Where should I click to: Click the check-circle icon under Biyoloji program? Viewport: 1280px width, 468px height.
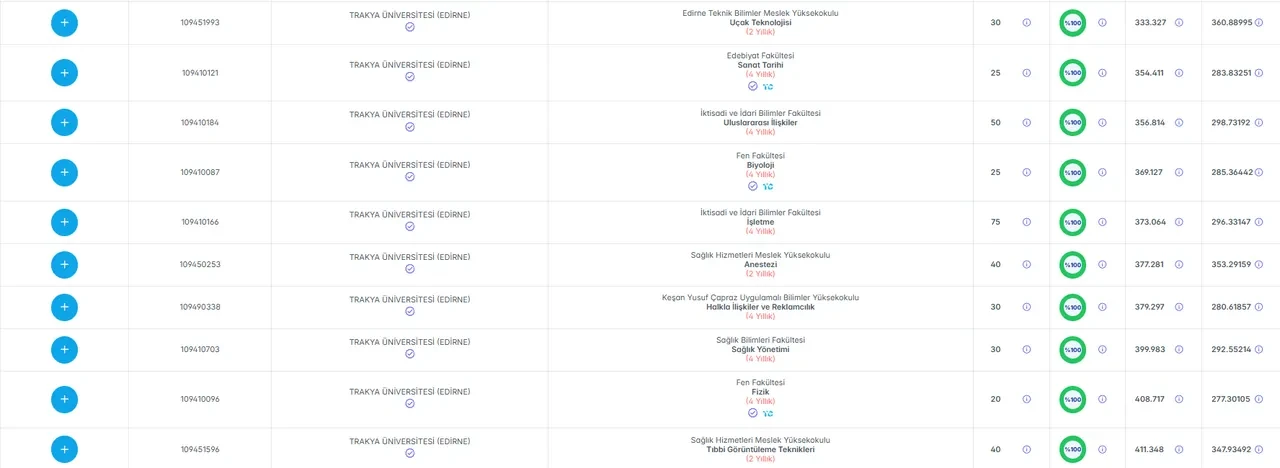753,186
